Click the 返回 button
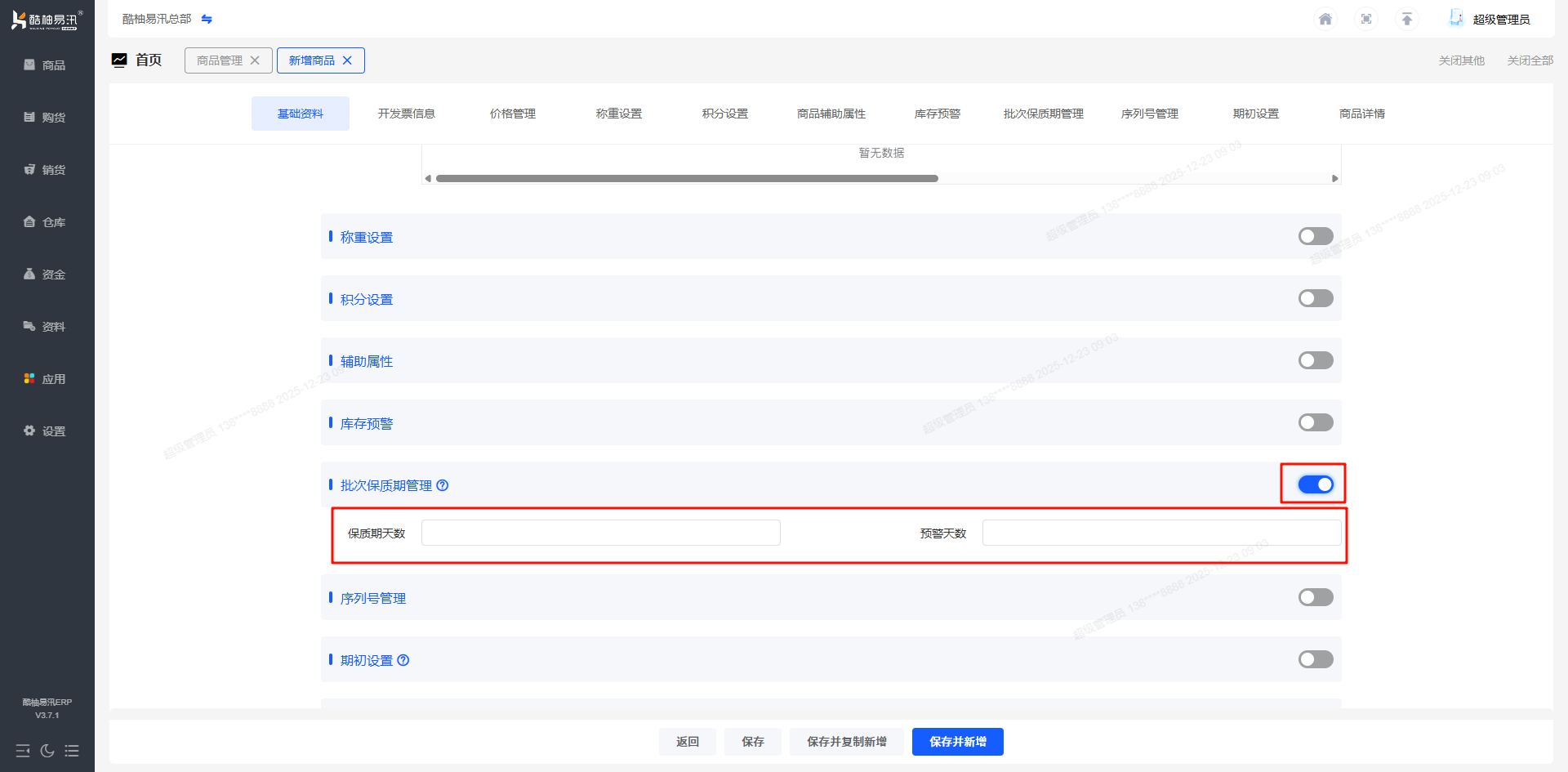 (687, 742)
